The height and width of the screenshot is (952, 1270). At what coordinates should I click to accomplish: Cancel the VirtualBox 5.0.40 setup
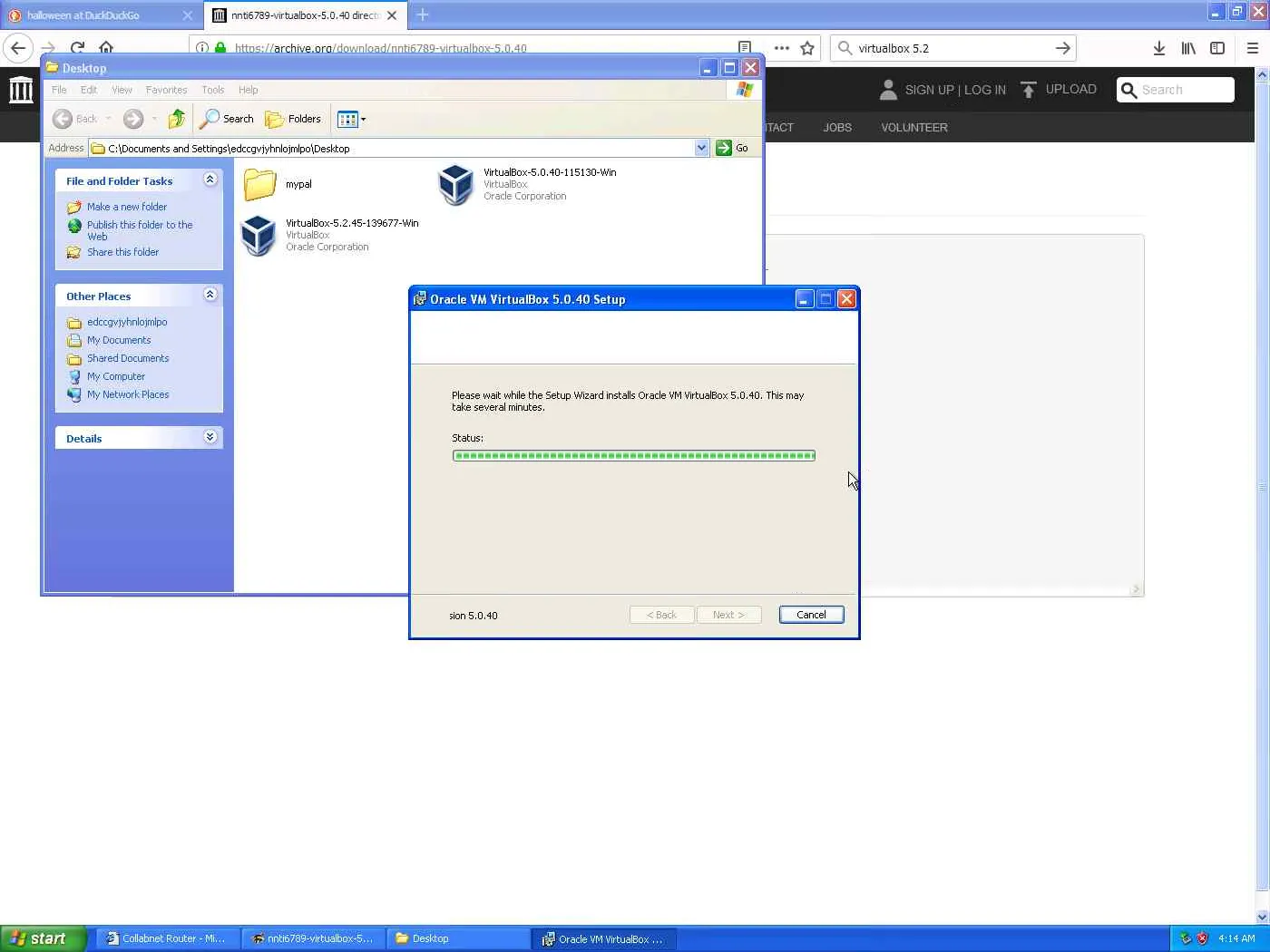[x=811, y=615]
